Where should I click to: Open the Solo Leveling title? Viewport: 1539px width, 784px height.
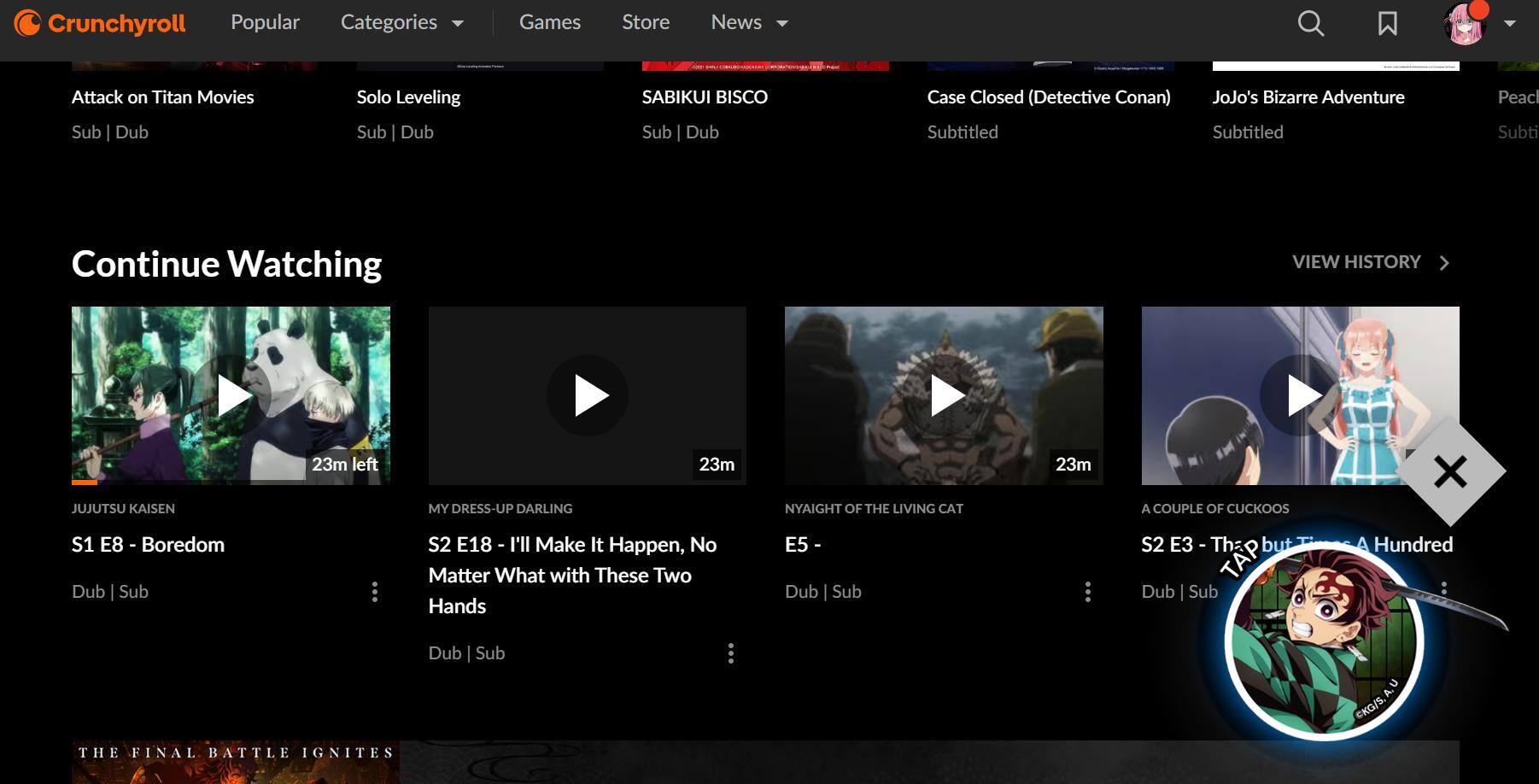click(x=408, y=97)
